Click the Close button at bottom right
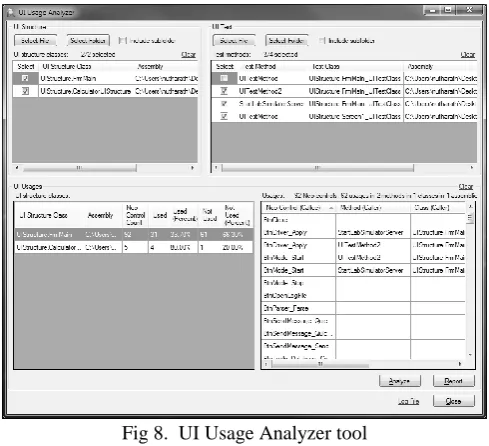489x446 pixels. pos(453,401)
